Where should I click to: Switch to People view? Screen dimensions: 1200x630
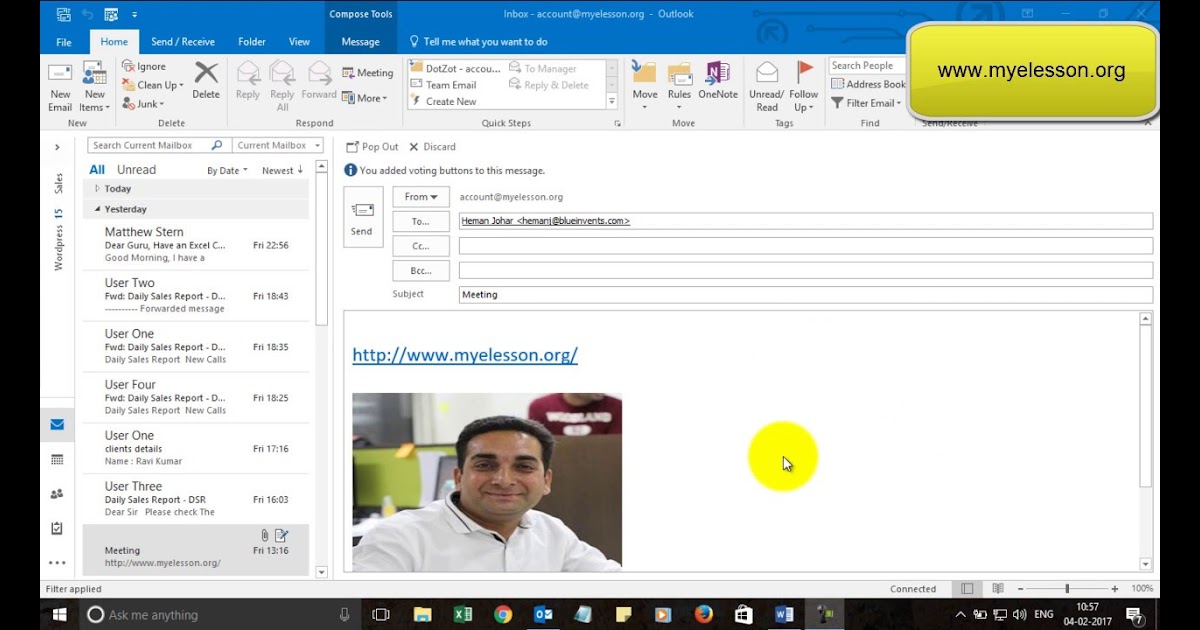(x=57, y=494)
